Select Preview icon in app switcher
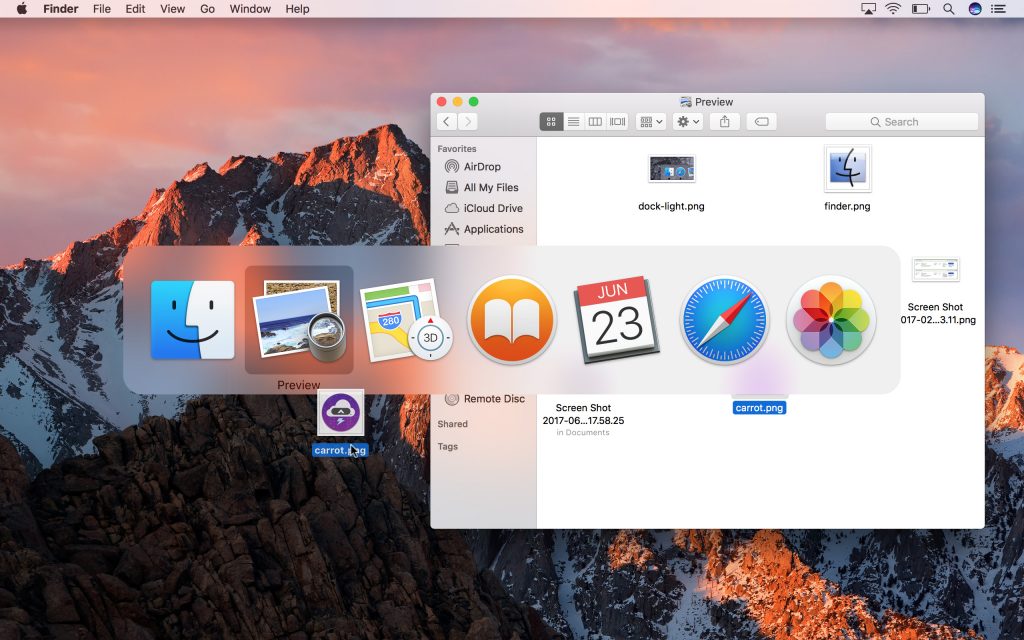 [299, 320]
